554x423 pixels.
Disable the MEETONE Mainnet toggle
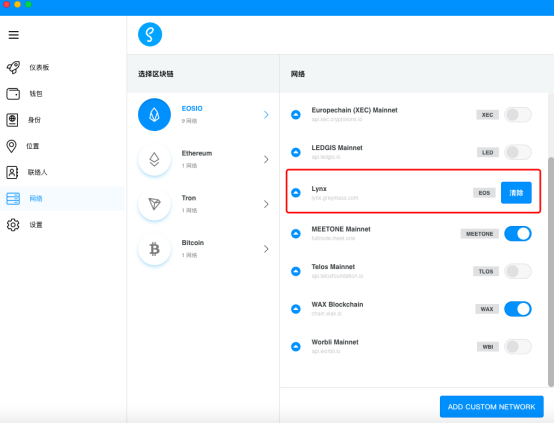tap(518, 234)
